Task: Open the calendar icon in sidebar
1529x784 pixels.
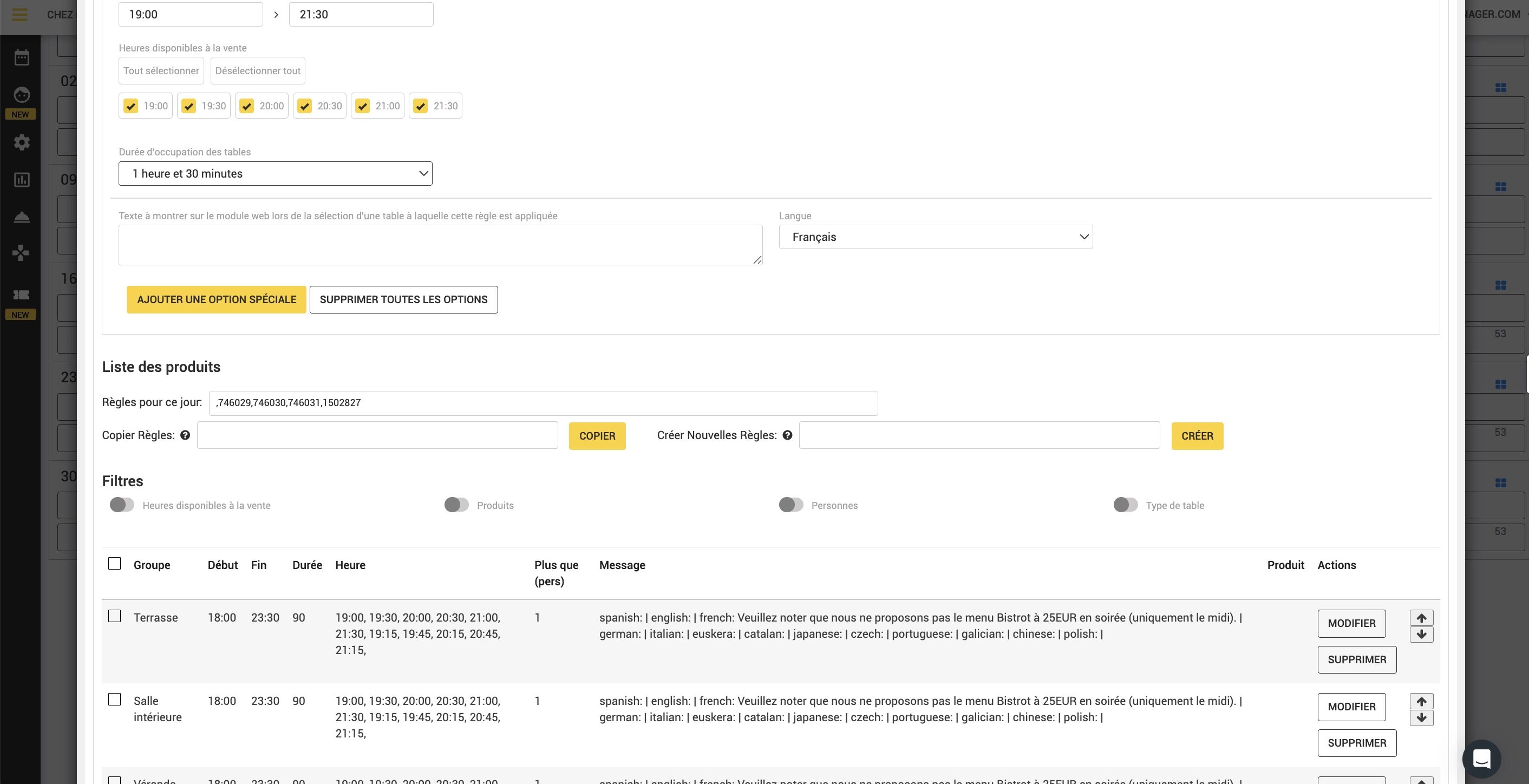Action: (x=22, y=57)
